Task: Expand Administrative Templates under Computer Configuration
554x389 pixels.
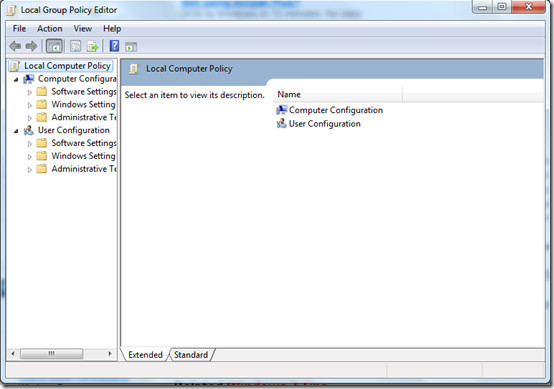Action: (x=30, y=118)
